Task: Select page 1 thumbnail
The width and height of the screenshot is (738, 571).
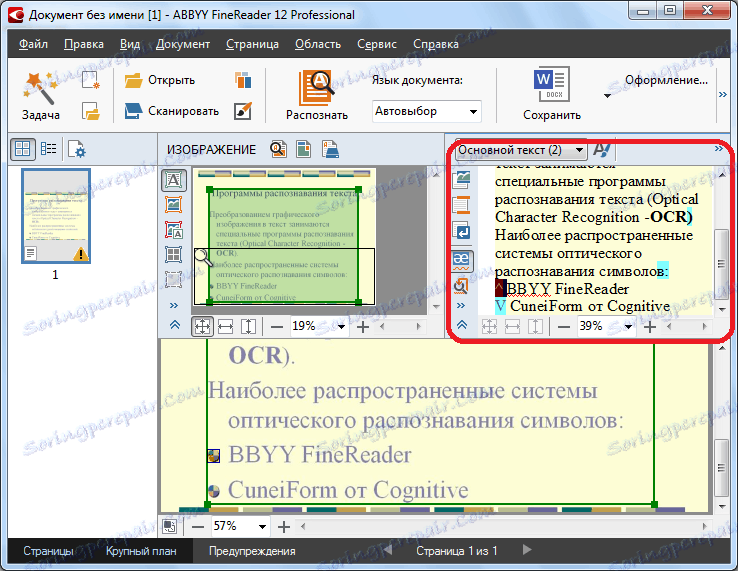Action: coord(56,218)
